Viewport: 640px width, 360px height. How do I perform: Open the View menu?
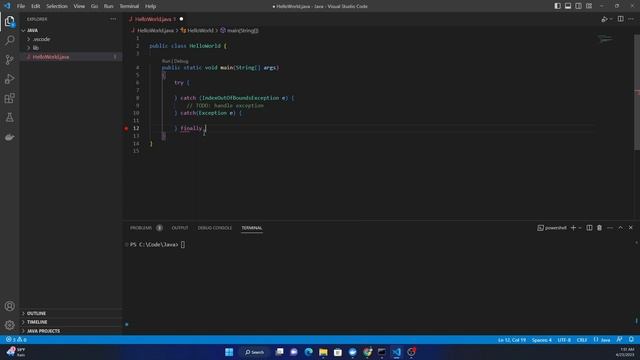(79, 6)
